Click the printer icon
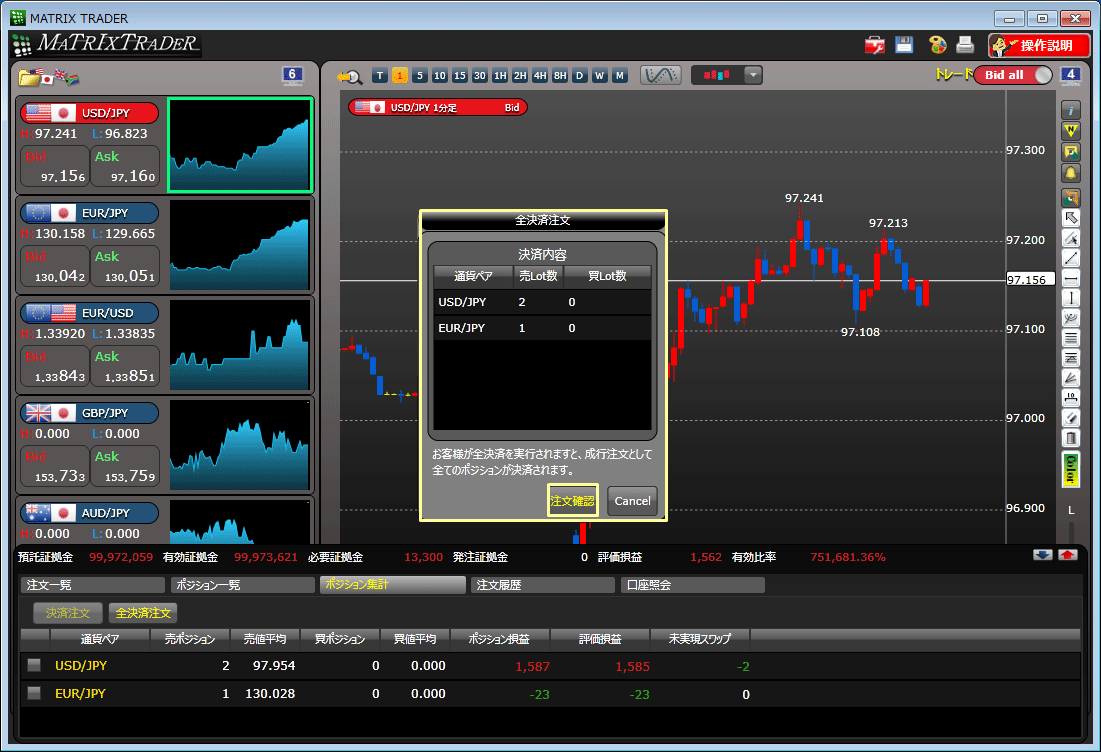This screenshot has width=1101, height=752. [965, 45]
